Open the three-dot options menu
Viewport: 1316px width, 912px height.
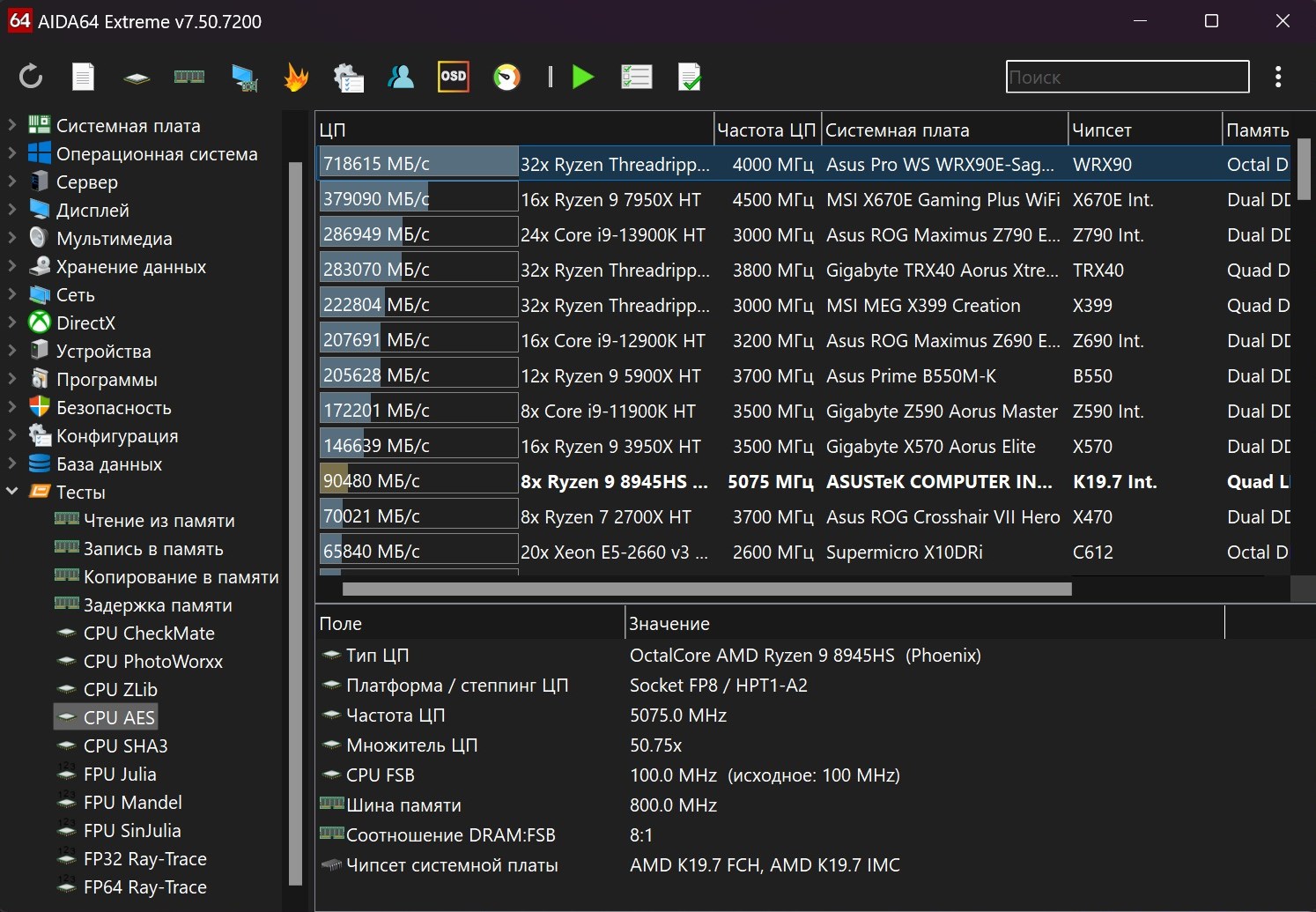[1277, 77]
